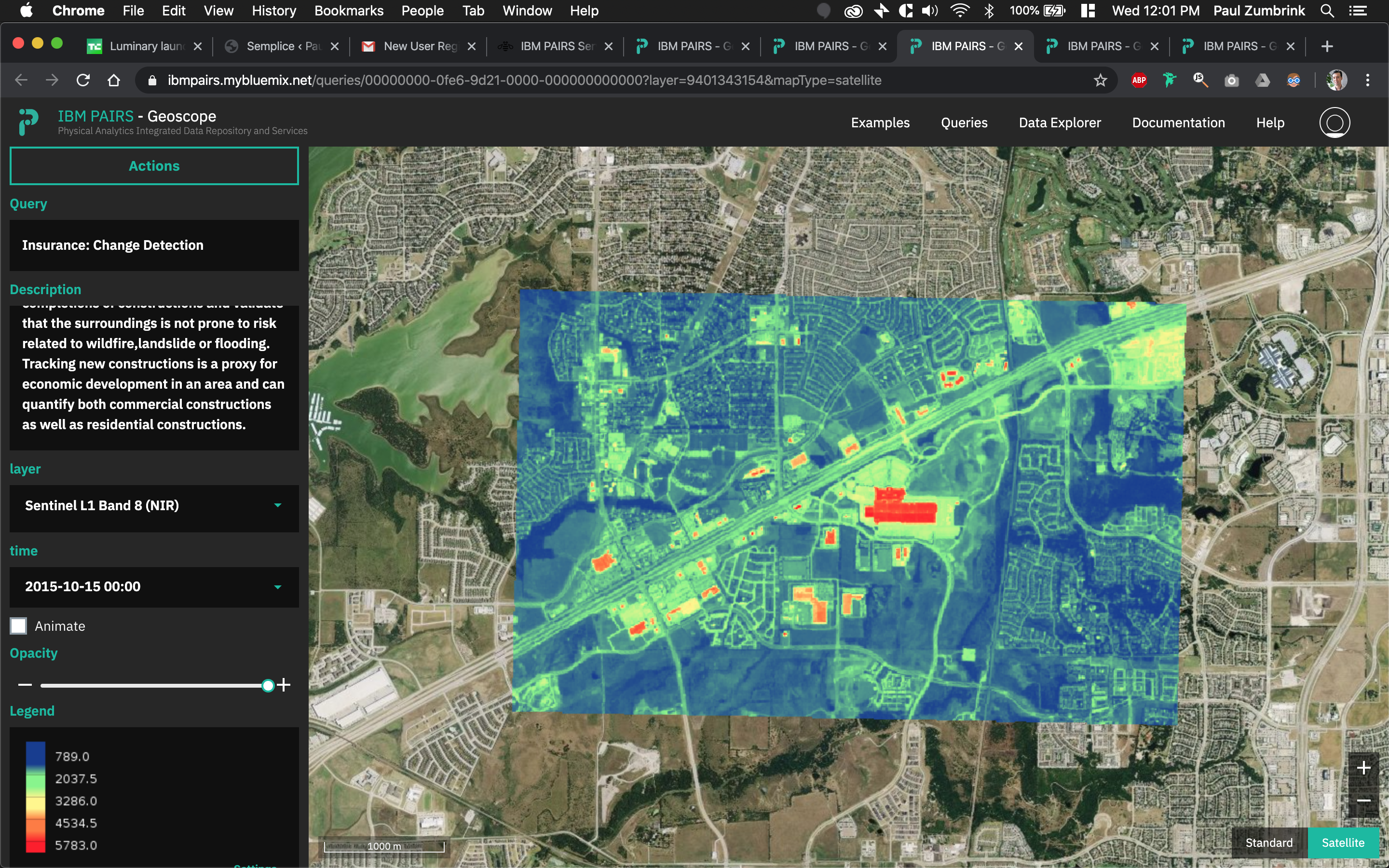Switch to the IBM PAIRS Ser tab
Viewport: 1389px width, 868px height.
tap(554, 46)
